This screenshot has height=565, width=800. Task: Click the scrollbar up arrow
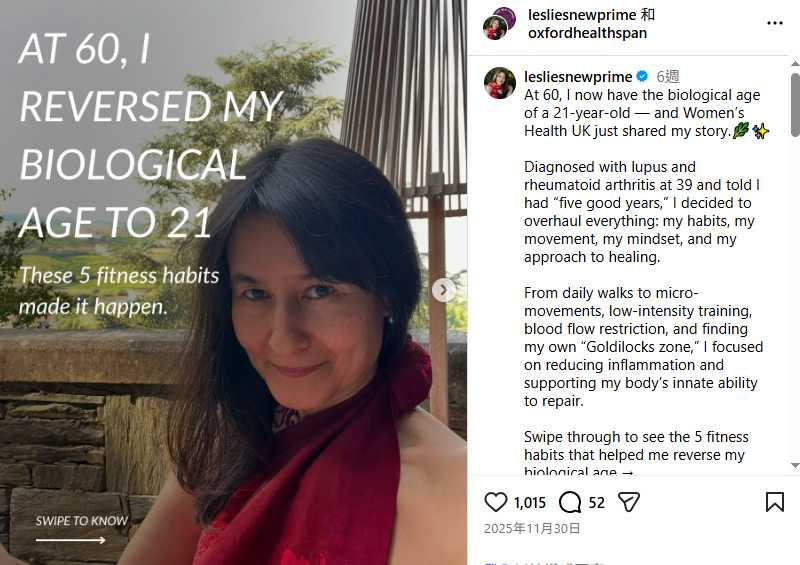[794, 65]
